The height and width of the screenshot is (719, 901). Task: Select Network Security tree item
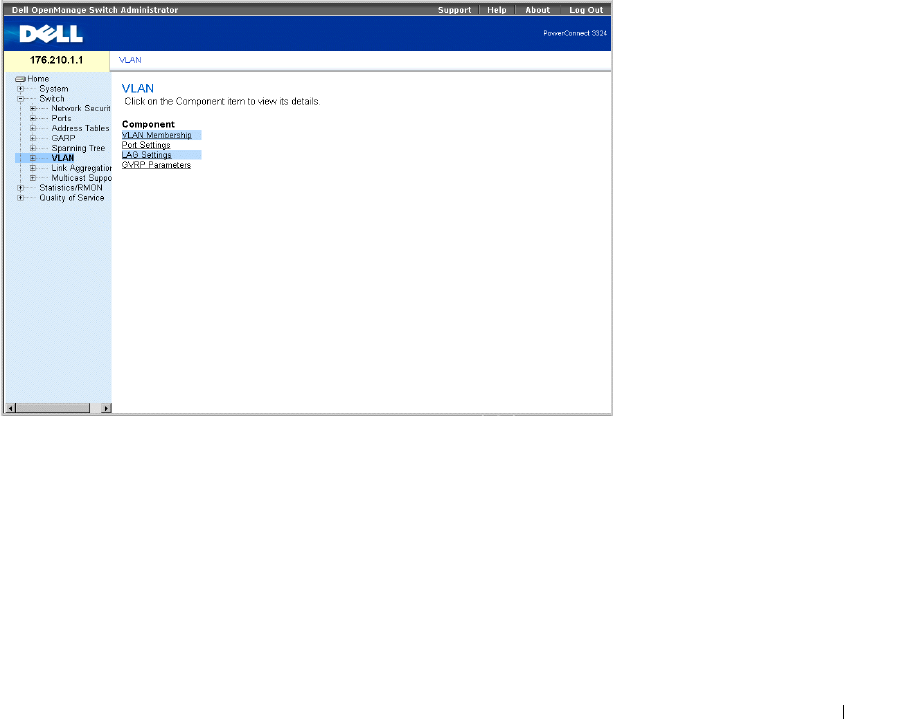coord(80,109)
